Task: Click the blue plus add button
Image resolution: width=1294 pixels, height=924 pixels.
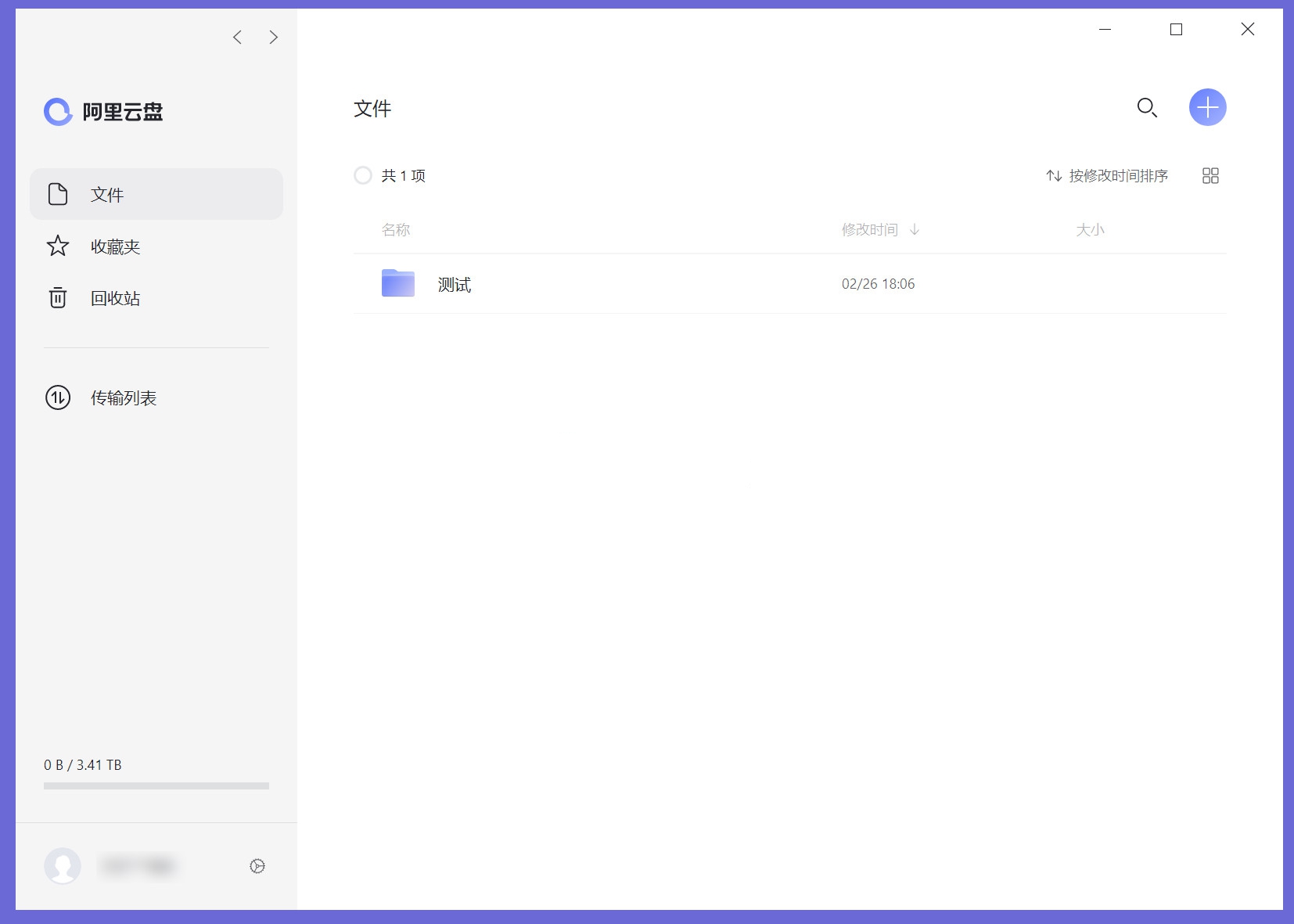Action: [x=1207, y=107]
